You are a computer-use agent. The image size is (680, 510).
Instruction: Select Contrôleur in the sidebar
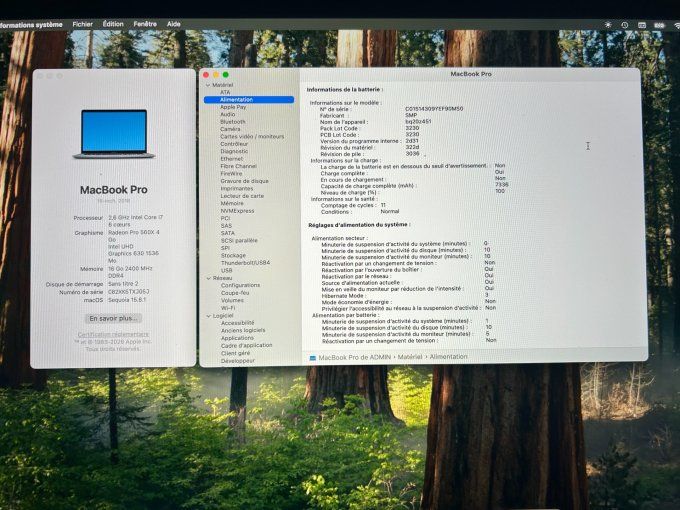(234, 144)
